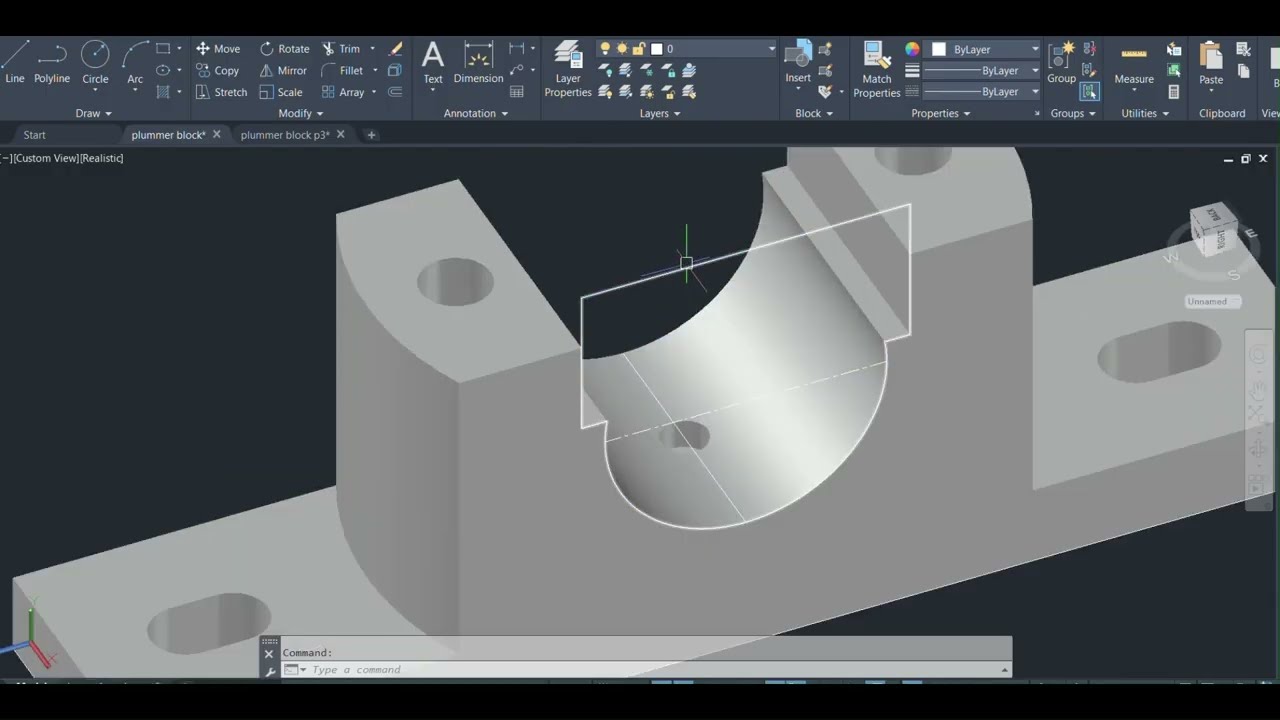
Task: Close the plummer block p3* tab
Action: pos(340,134)
